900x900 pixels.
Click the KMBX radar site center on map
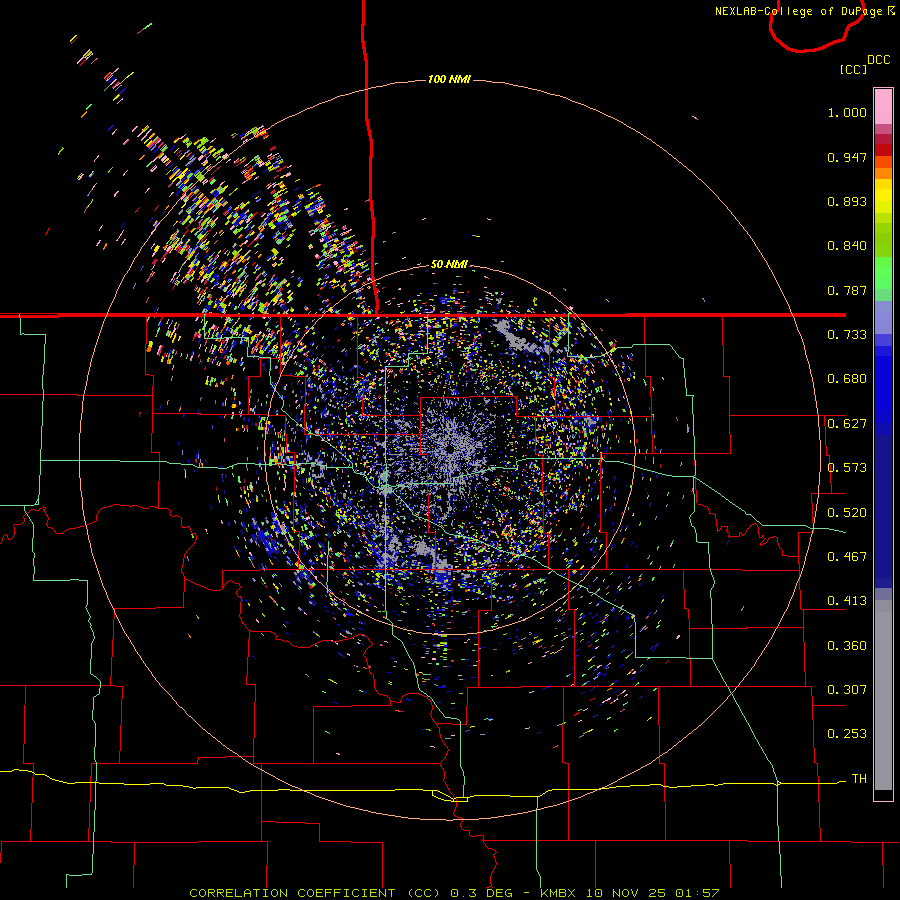449,449
